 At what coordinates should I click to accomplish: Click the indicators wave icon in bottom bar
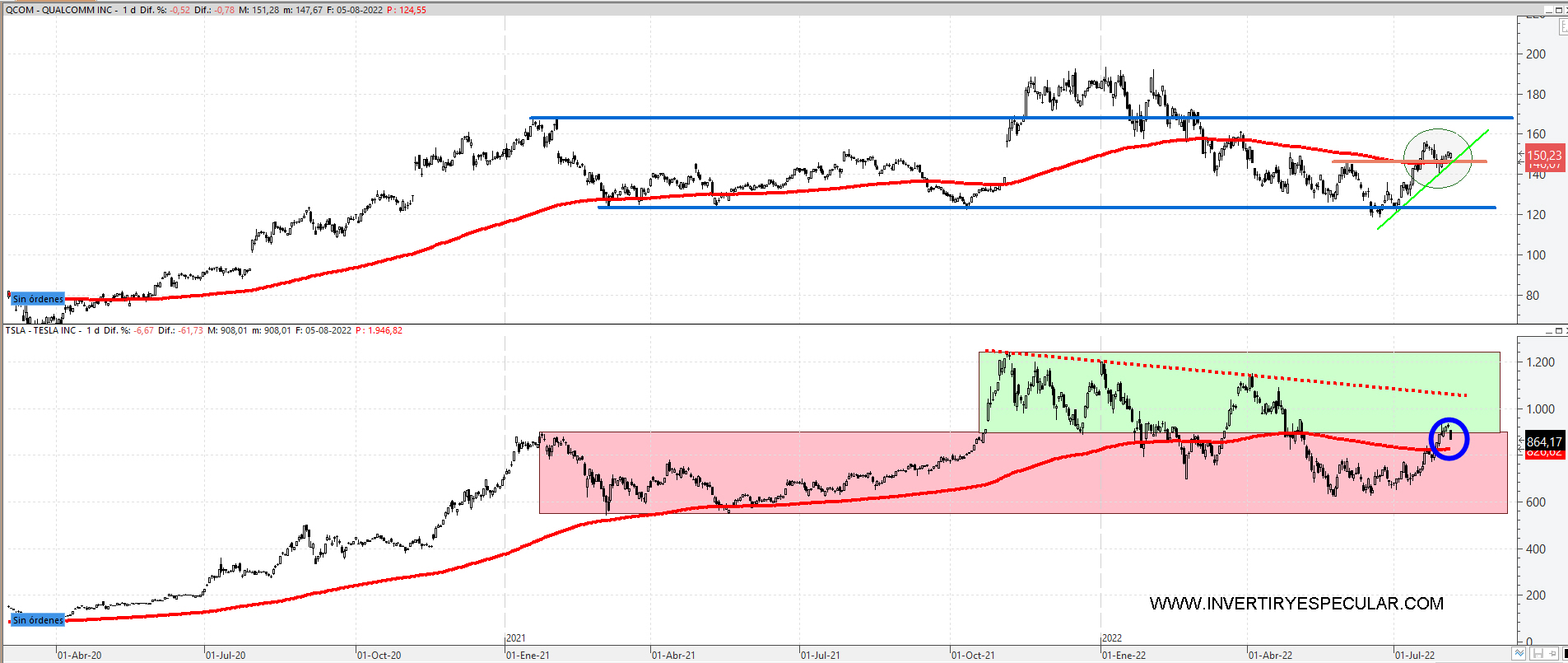pyautogui.click(x=1519, y=654)
